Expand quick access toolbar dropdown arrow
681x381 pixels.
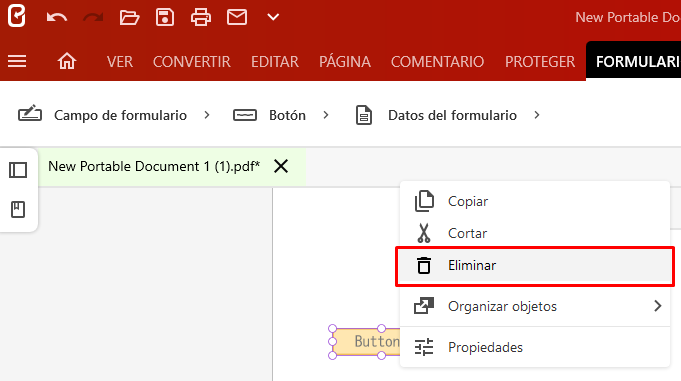click(273, 17)
